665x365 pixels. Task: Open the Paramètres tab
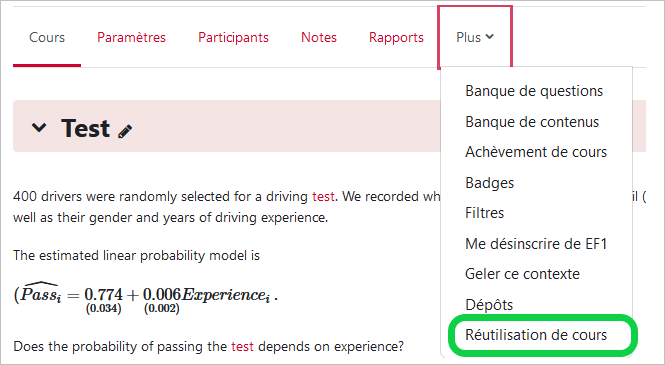click(131, 37)
